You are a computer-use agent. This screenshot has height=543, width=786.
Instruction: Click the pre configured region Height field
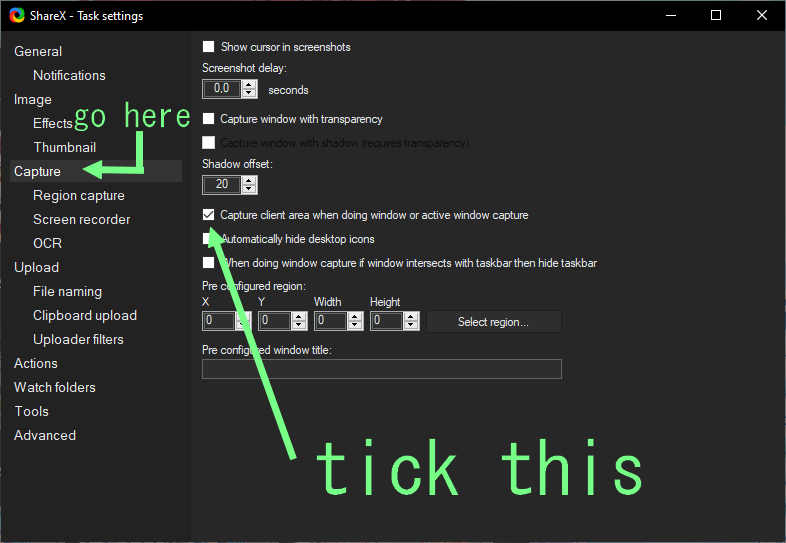click(x=387, y=321)
